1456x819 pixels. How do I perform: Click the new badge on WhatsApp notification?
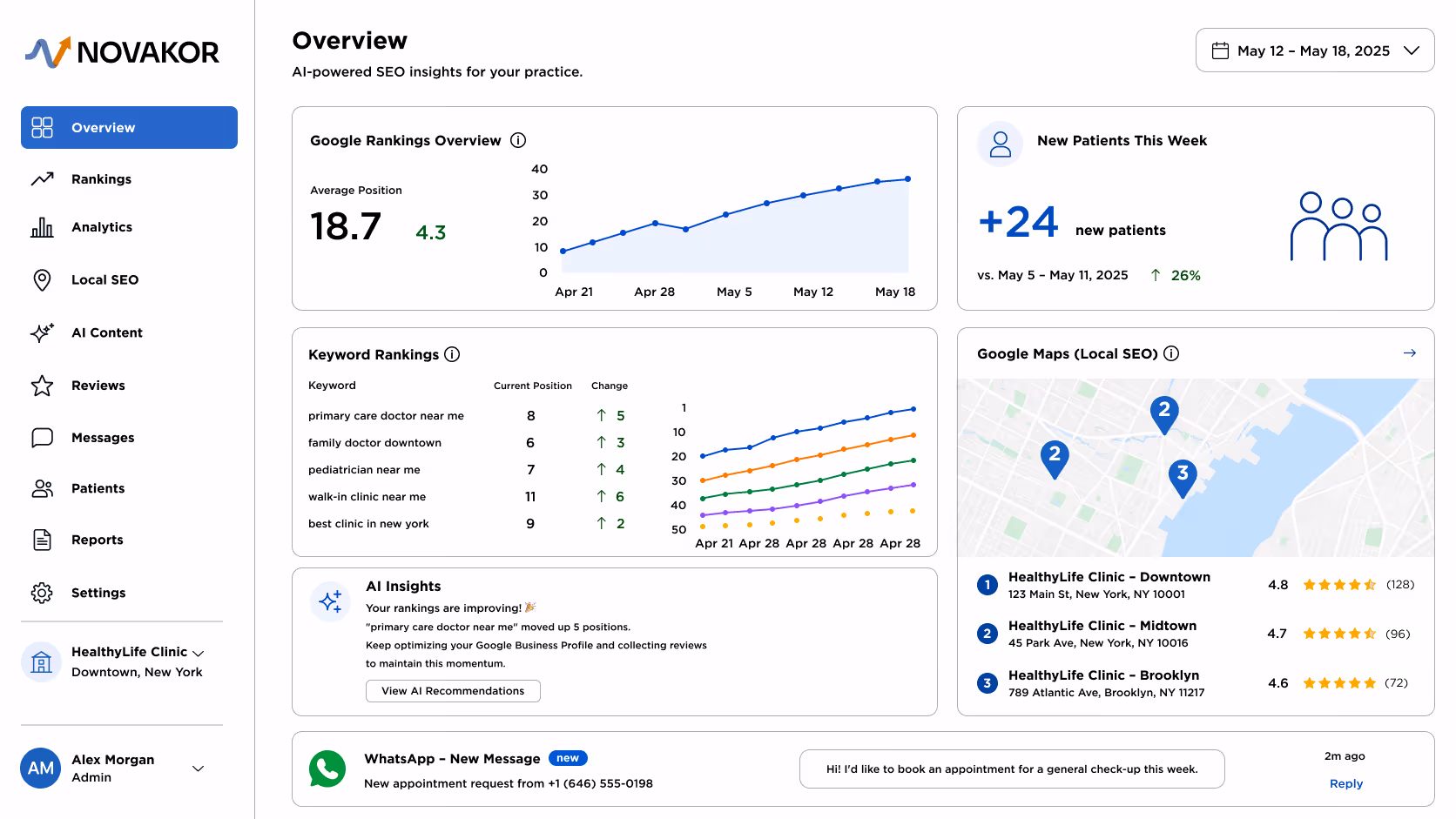coord(568,758)
